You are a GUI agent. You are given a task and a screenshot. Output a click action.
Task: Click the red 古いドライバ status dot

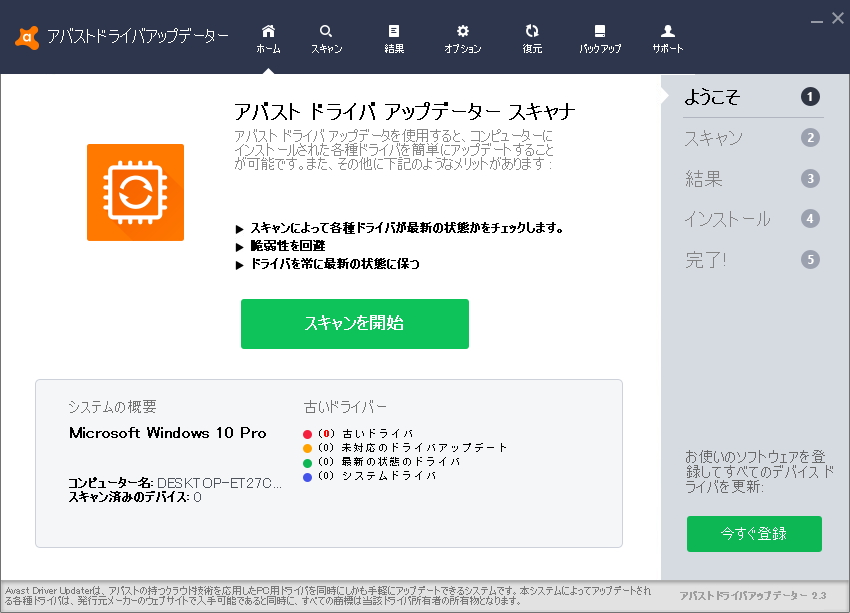307,434
